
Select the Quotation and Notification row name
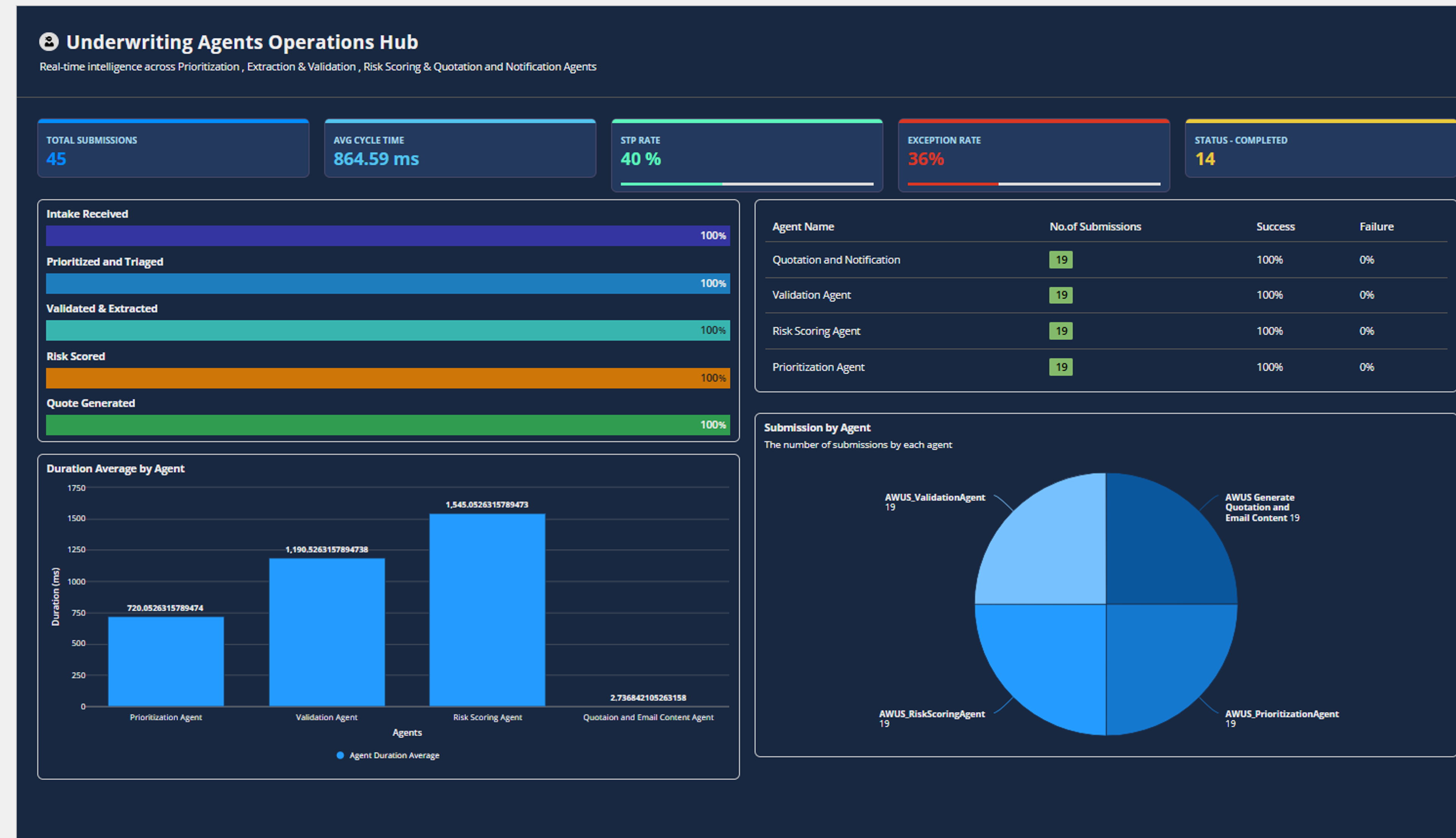(836, 260)
